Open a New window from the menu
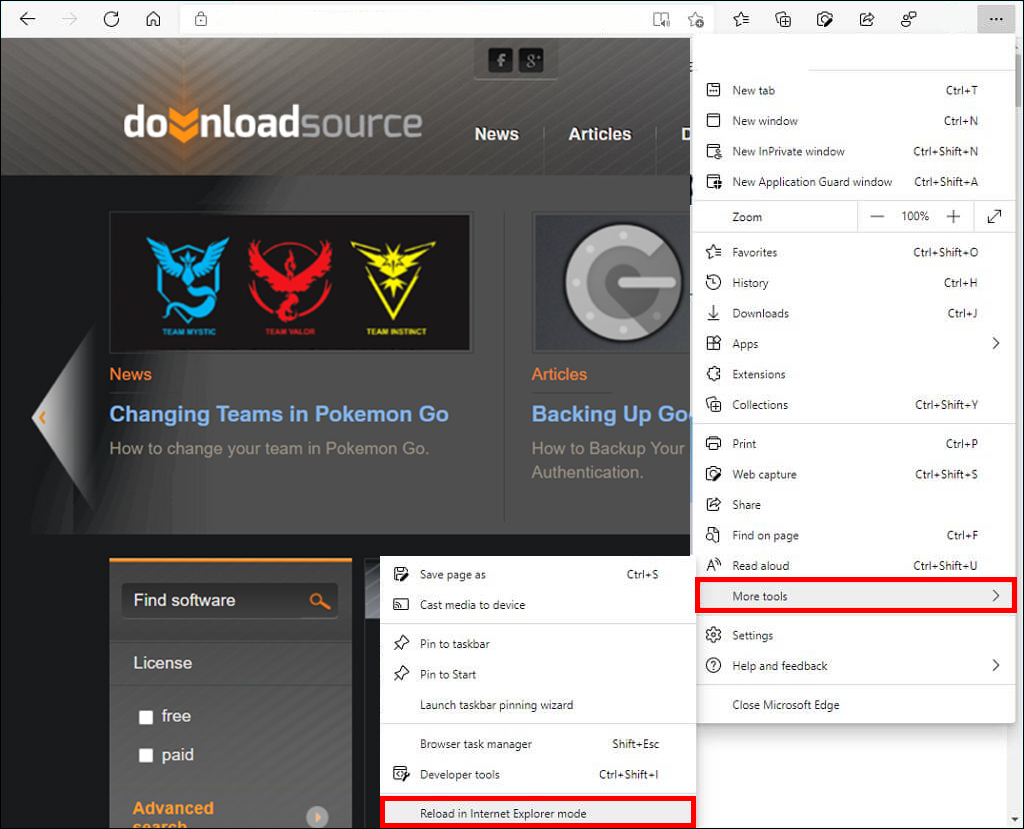Viewport: 1024px width, 829px height. click(x=854, y=121)
